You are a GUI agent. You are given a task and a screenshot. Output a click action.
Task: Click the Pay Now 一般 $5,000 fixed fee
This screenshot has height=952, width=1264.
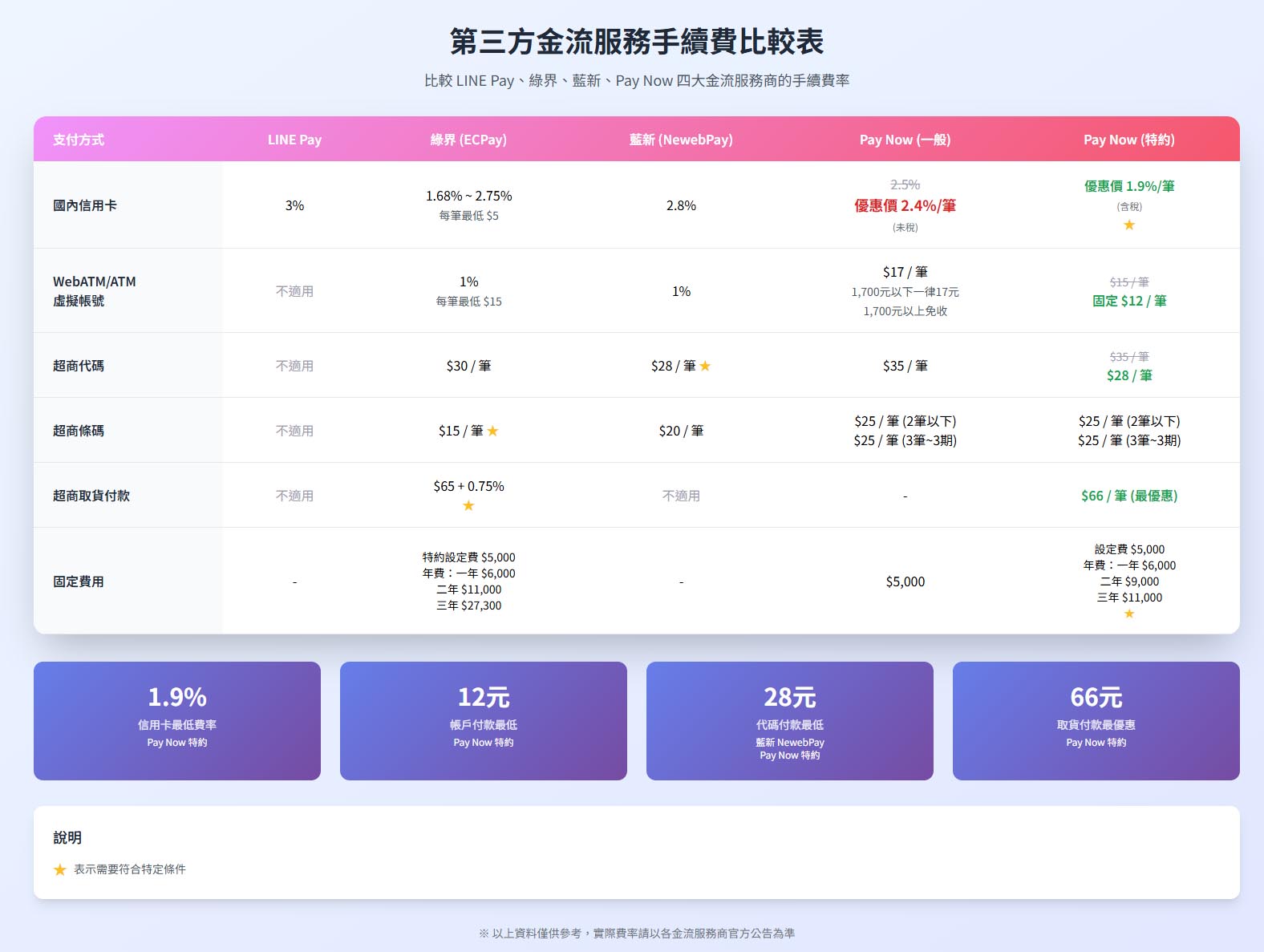(905, 581)
